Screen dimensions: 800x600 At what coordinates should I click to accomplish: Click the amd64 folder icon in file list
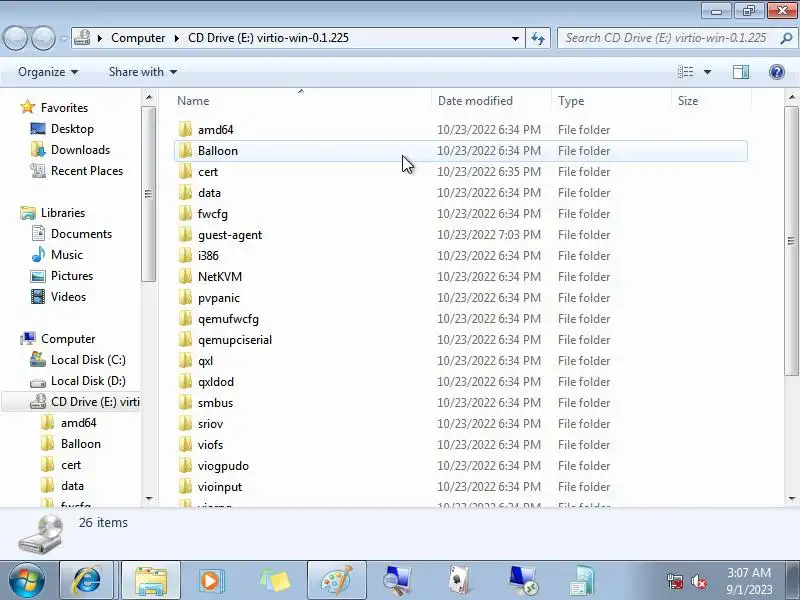[x=186, y=129]
